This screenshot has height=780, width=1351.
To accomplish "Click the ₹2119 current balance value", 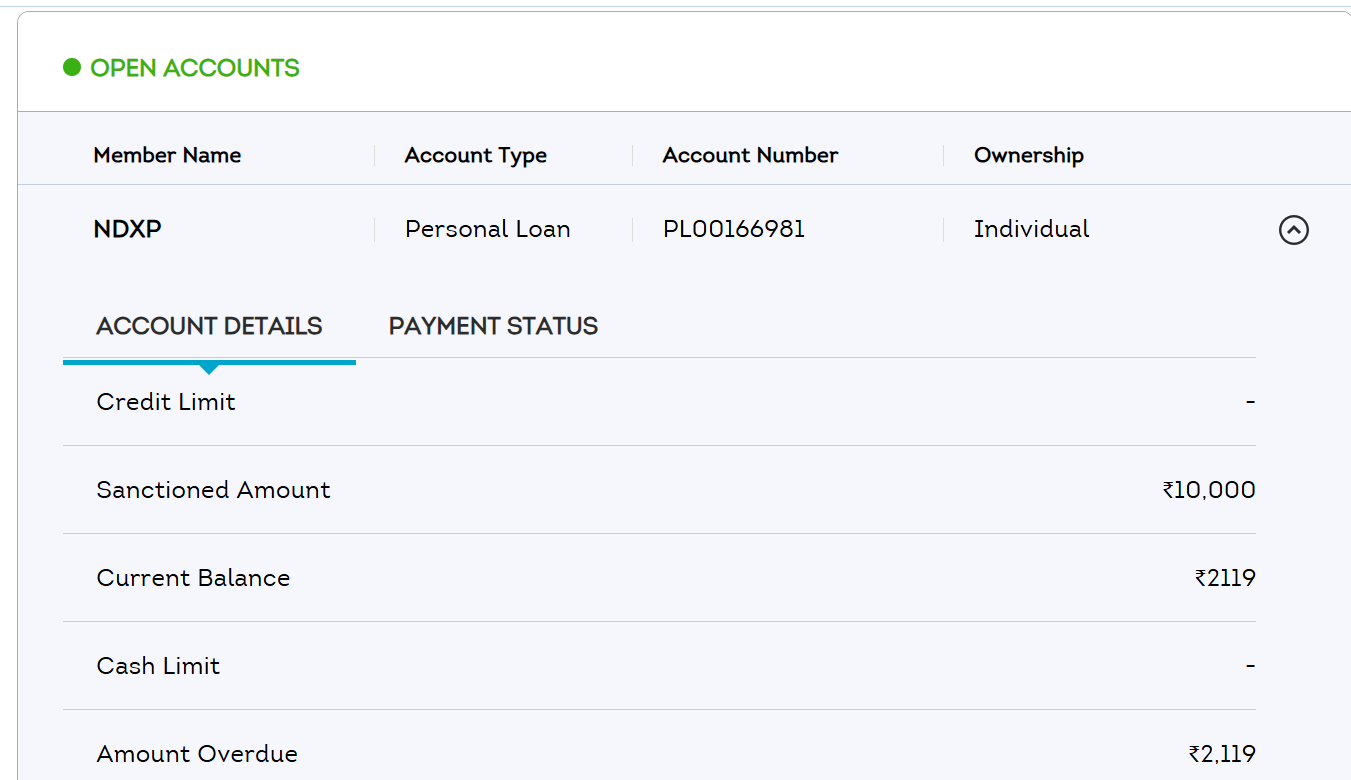I will [x=1224, y=578].
